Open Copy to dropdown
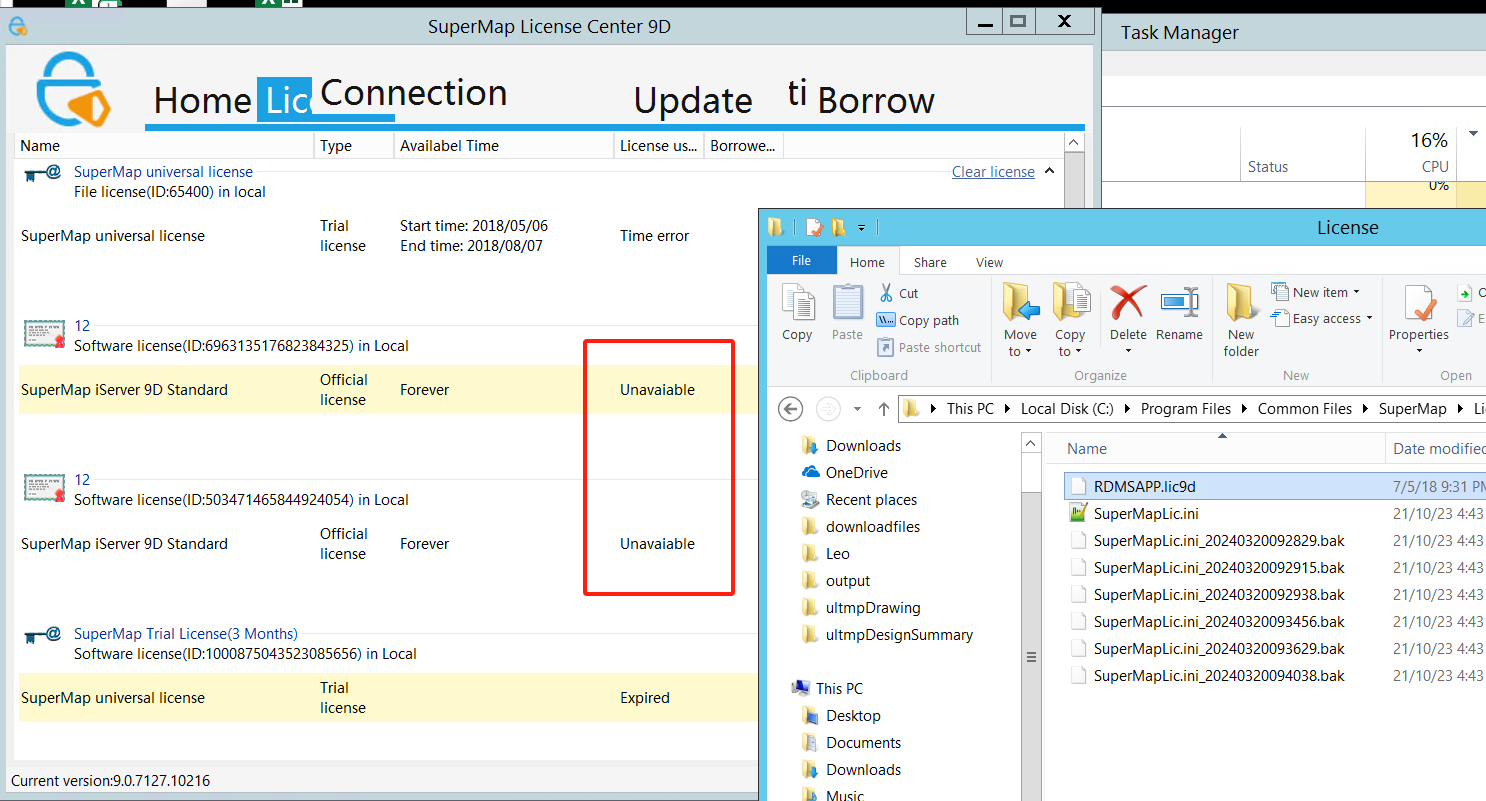This screenshot has width=1486, height=801. click(1070, 343)
